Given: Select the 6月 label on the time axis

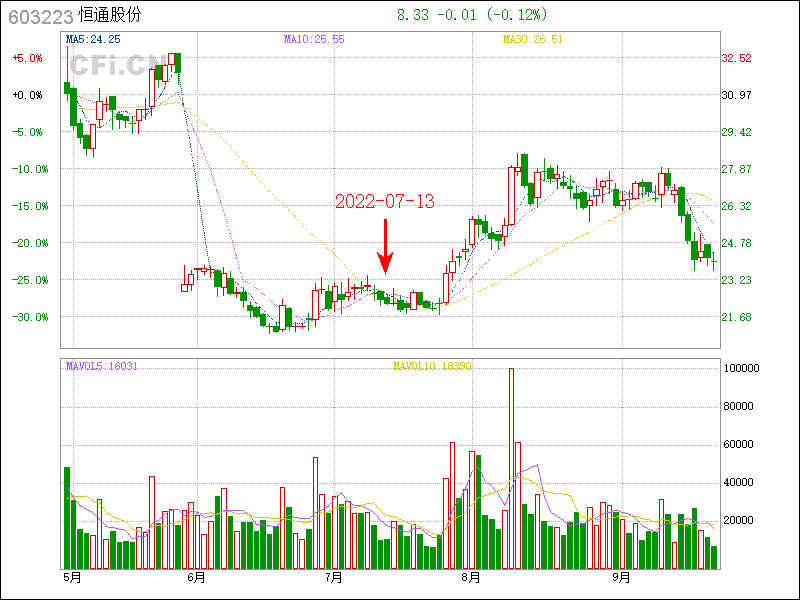Looking at the screenshot, I should coord(196,578).
